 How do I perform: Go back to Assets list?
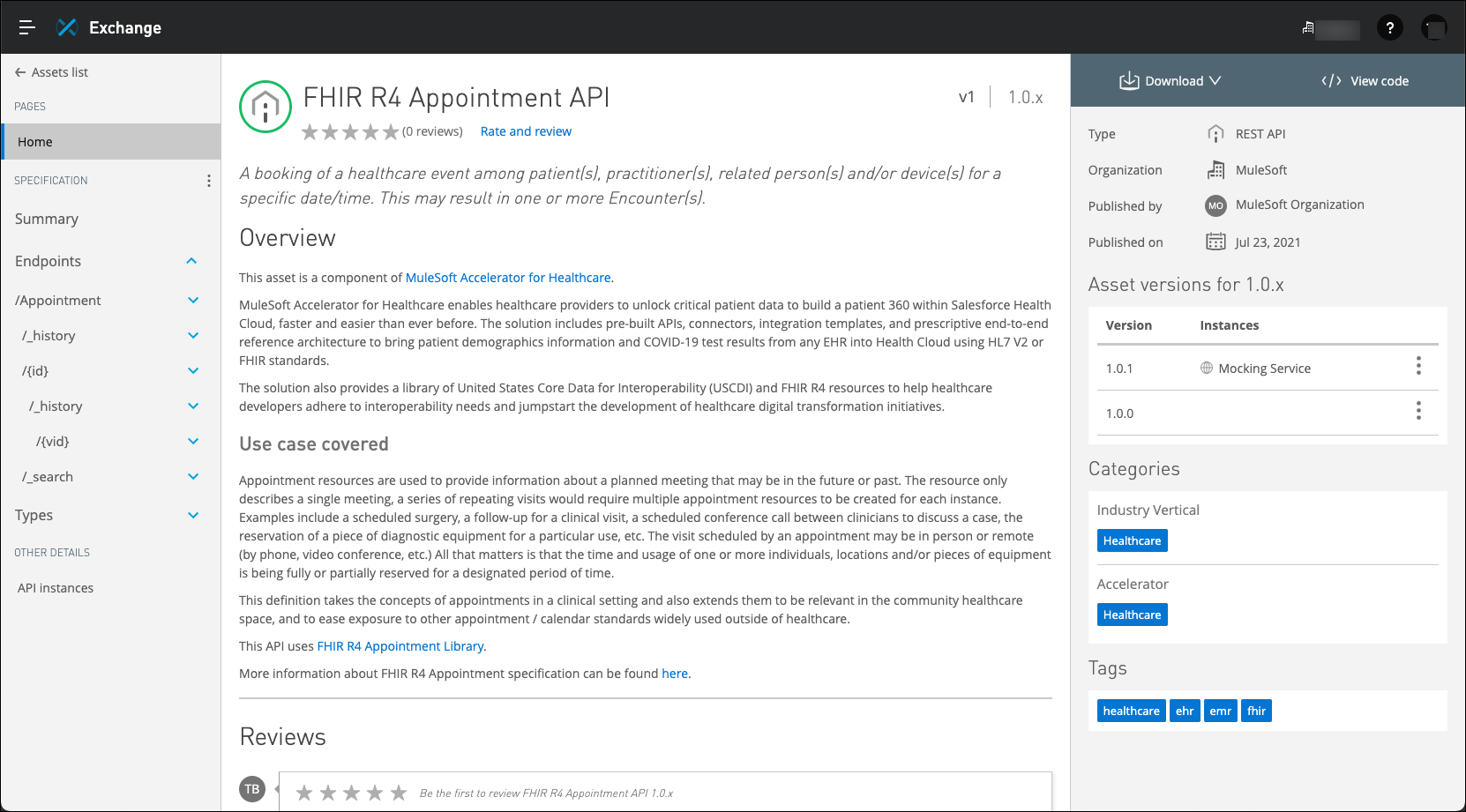pos(51,72)
